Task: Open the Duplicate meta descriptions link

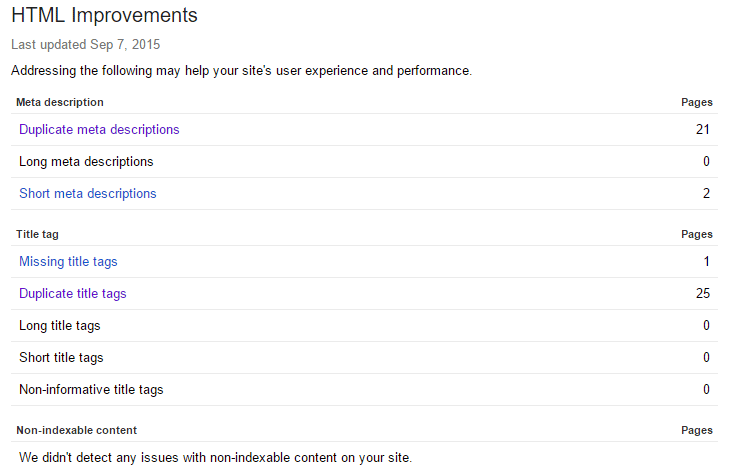Action: pyautogui.click(x=99, y=130)
